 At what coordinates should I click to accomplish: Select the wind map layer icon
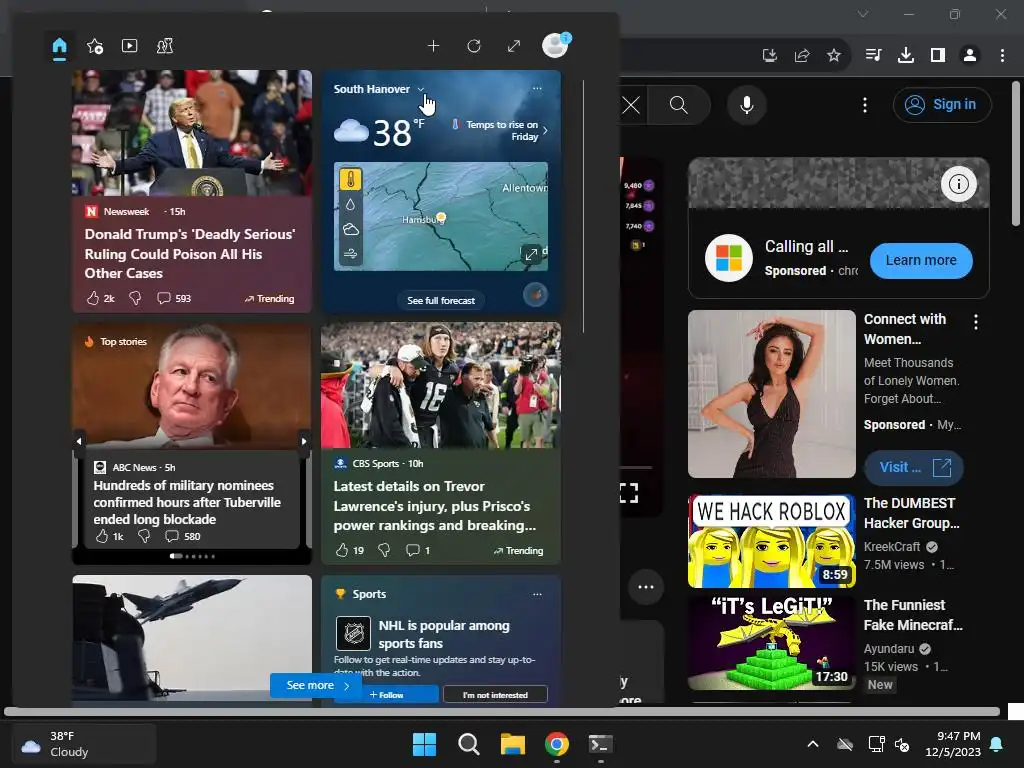point(351,253)
